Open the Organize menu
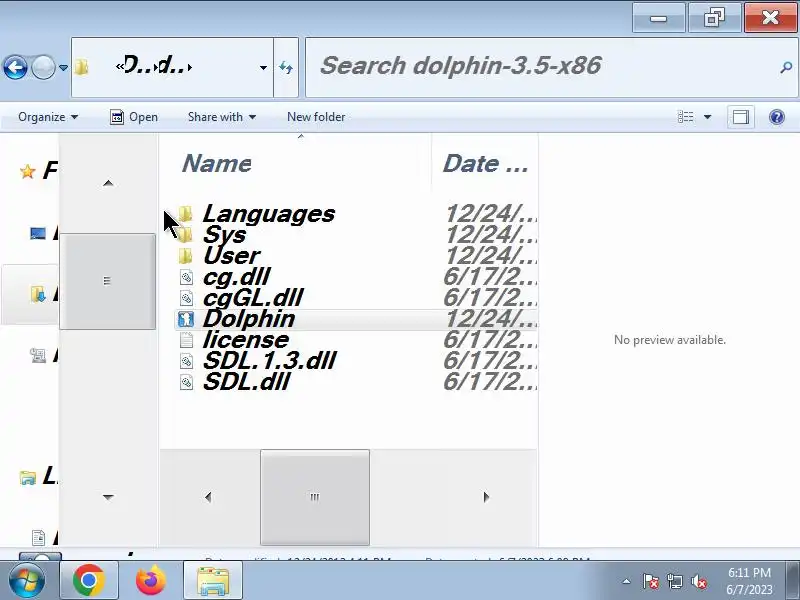The height and width of the screenshot is (600, 800). click(x=48, y=117)
